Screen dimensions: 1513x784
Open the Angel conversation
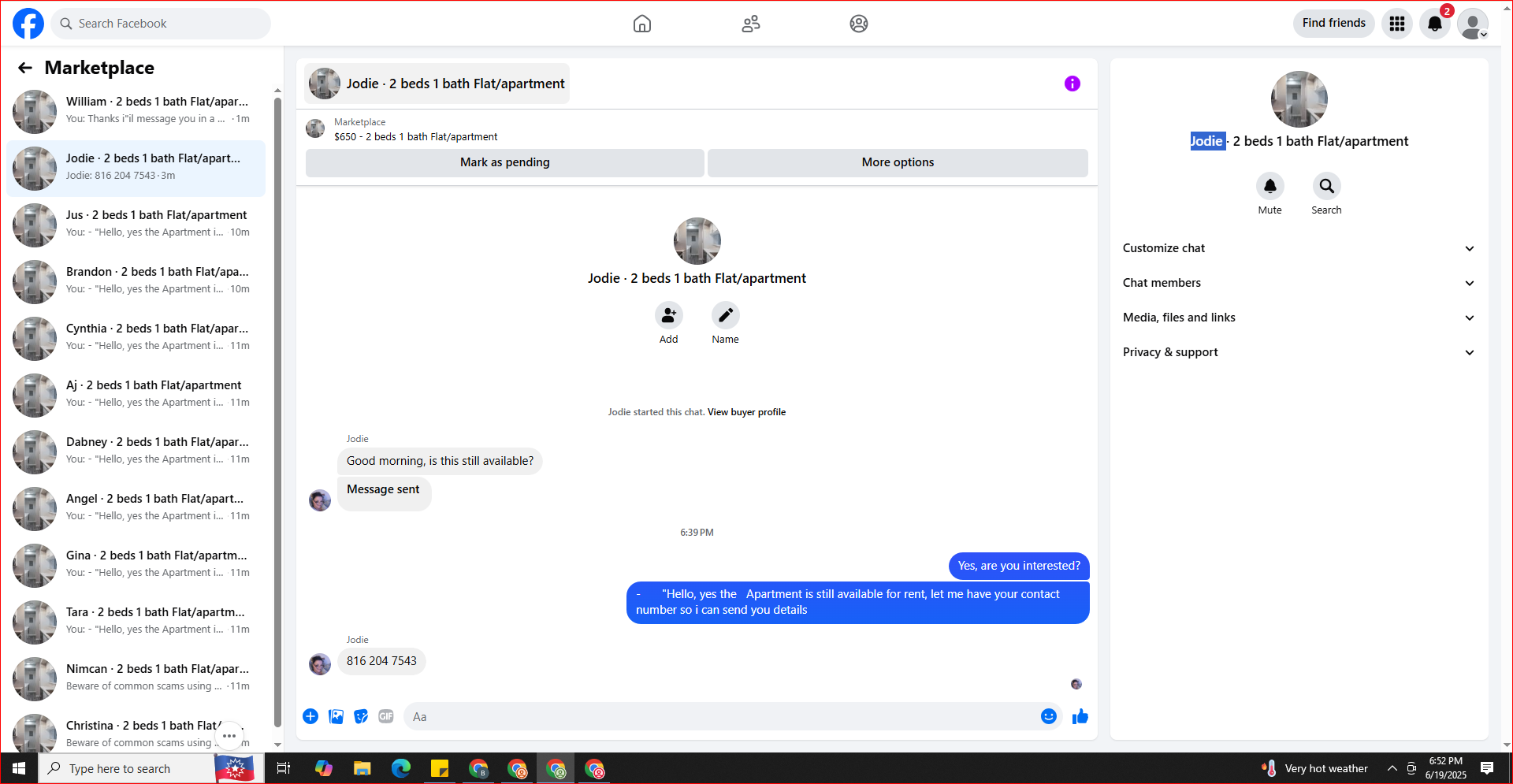(x=136, y=509)
